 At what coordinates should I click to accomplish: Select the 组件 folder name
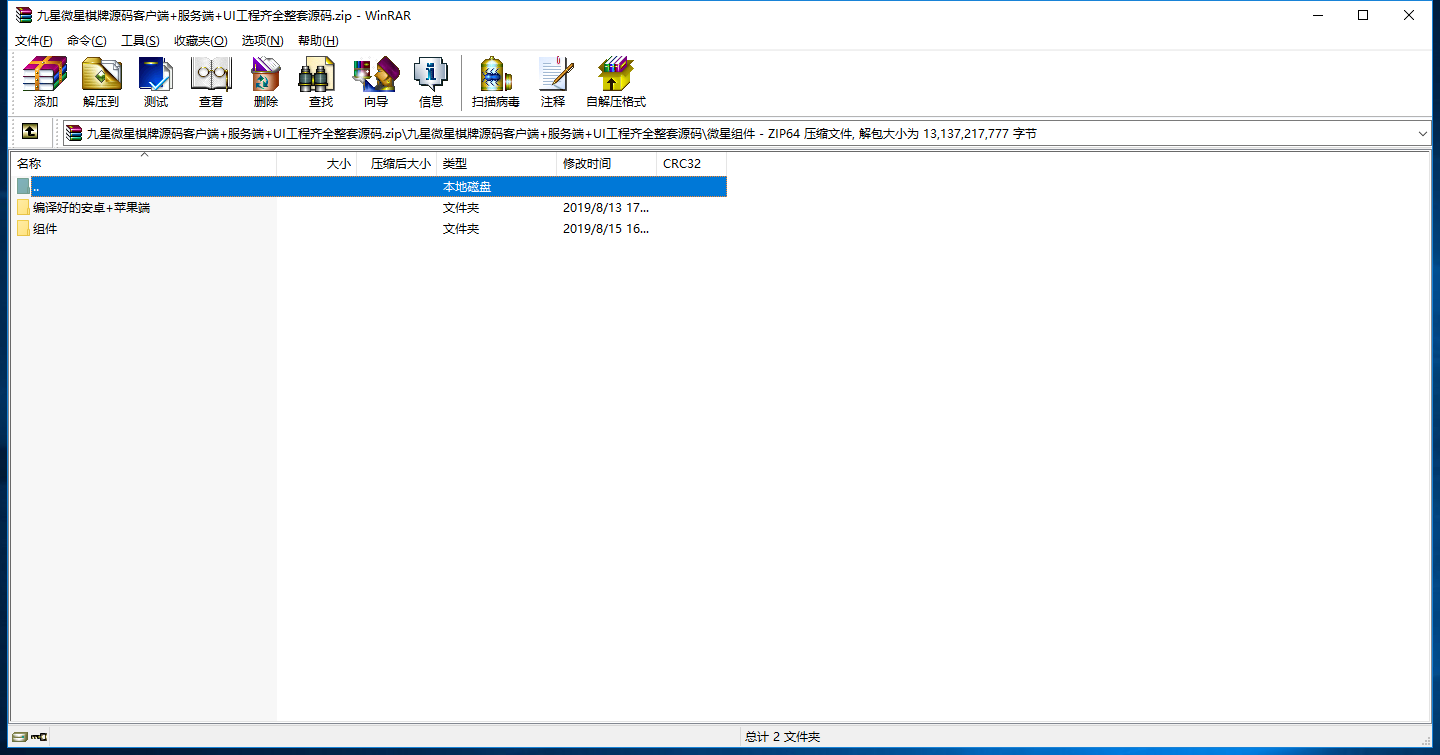pos(45,229)
